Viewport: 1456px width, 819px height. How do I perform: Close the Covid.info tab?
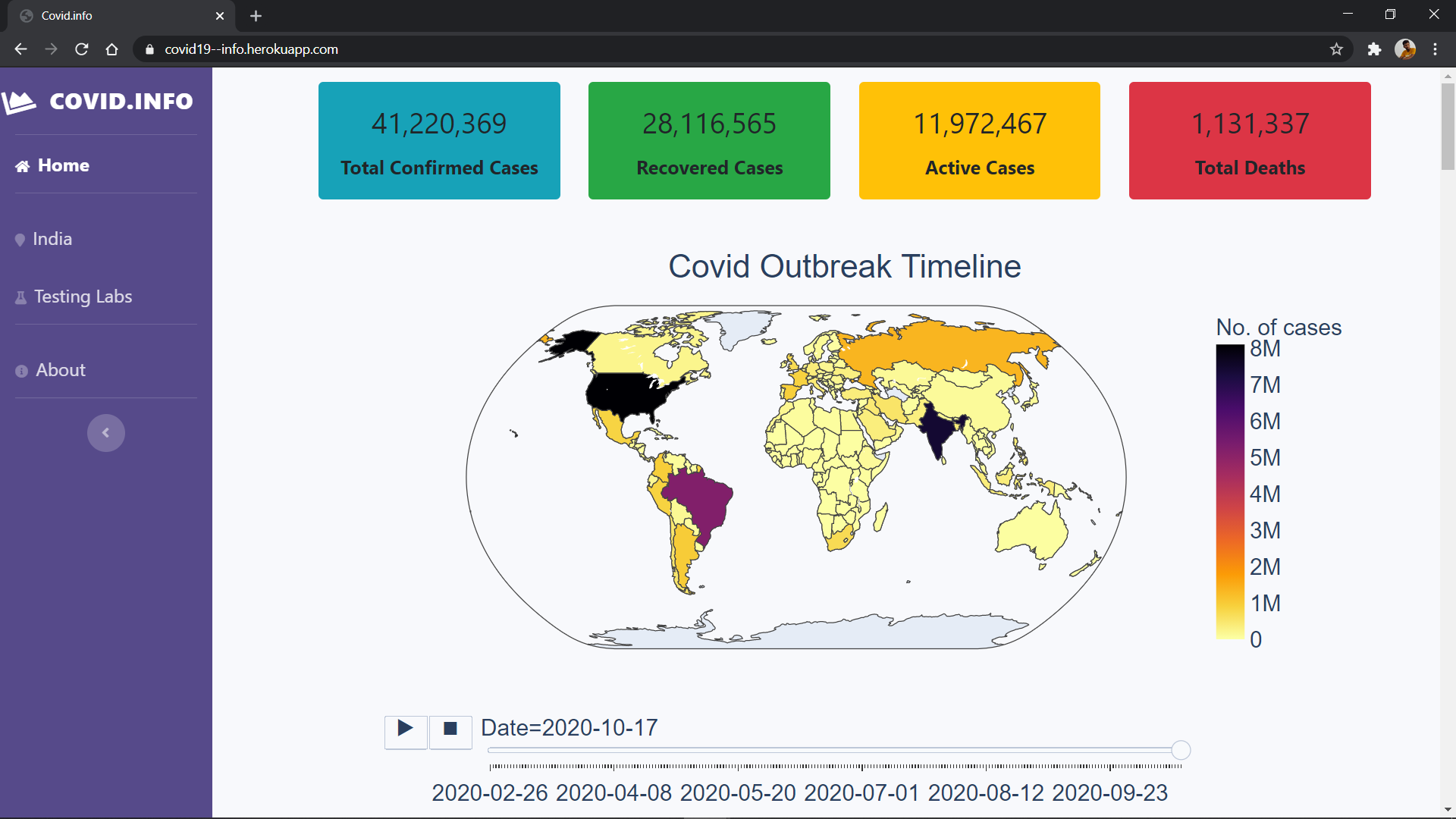point(220,16)
